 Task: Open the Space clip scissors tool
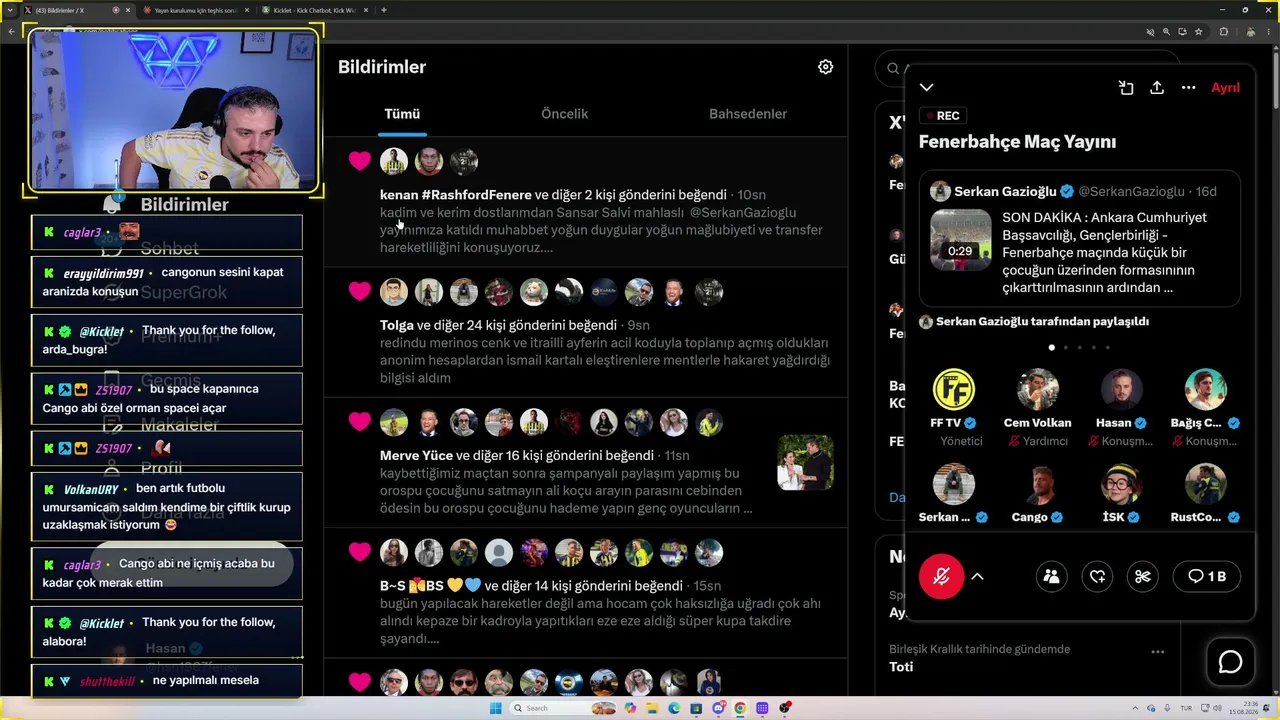pos(1143,576)
